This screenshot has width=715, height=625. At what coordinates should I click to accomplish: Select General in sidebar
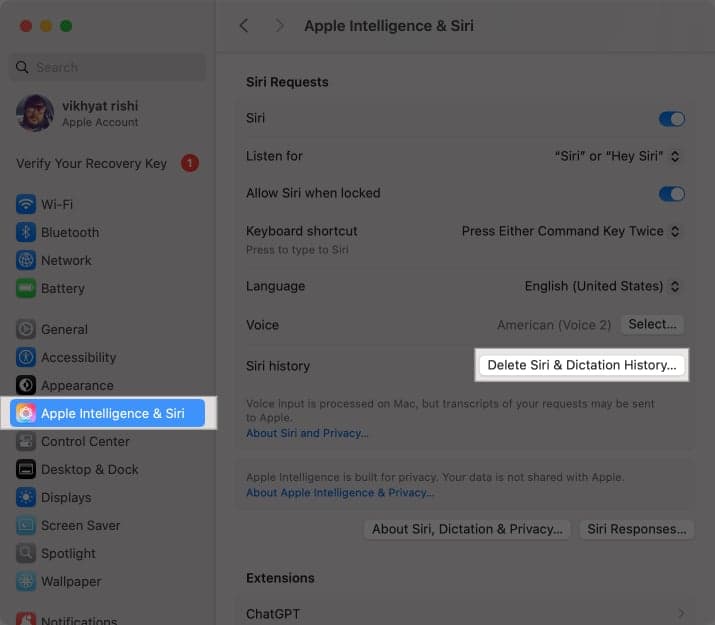[108, 329]
